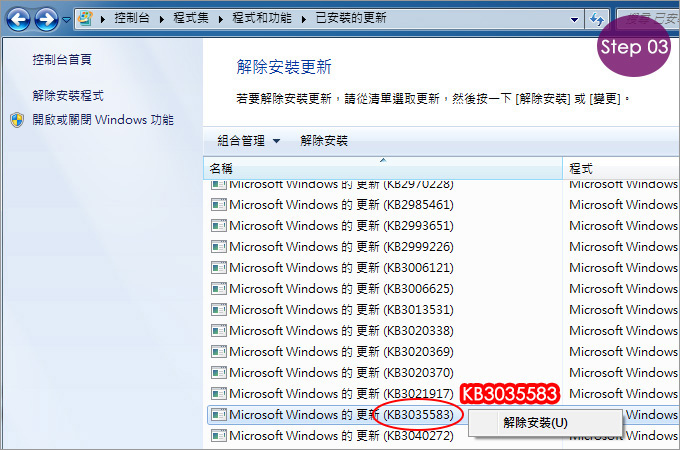Click icon of KB2985461 update
This screenshot has width=680, height=450.
(219, 205)
